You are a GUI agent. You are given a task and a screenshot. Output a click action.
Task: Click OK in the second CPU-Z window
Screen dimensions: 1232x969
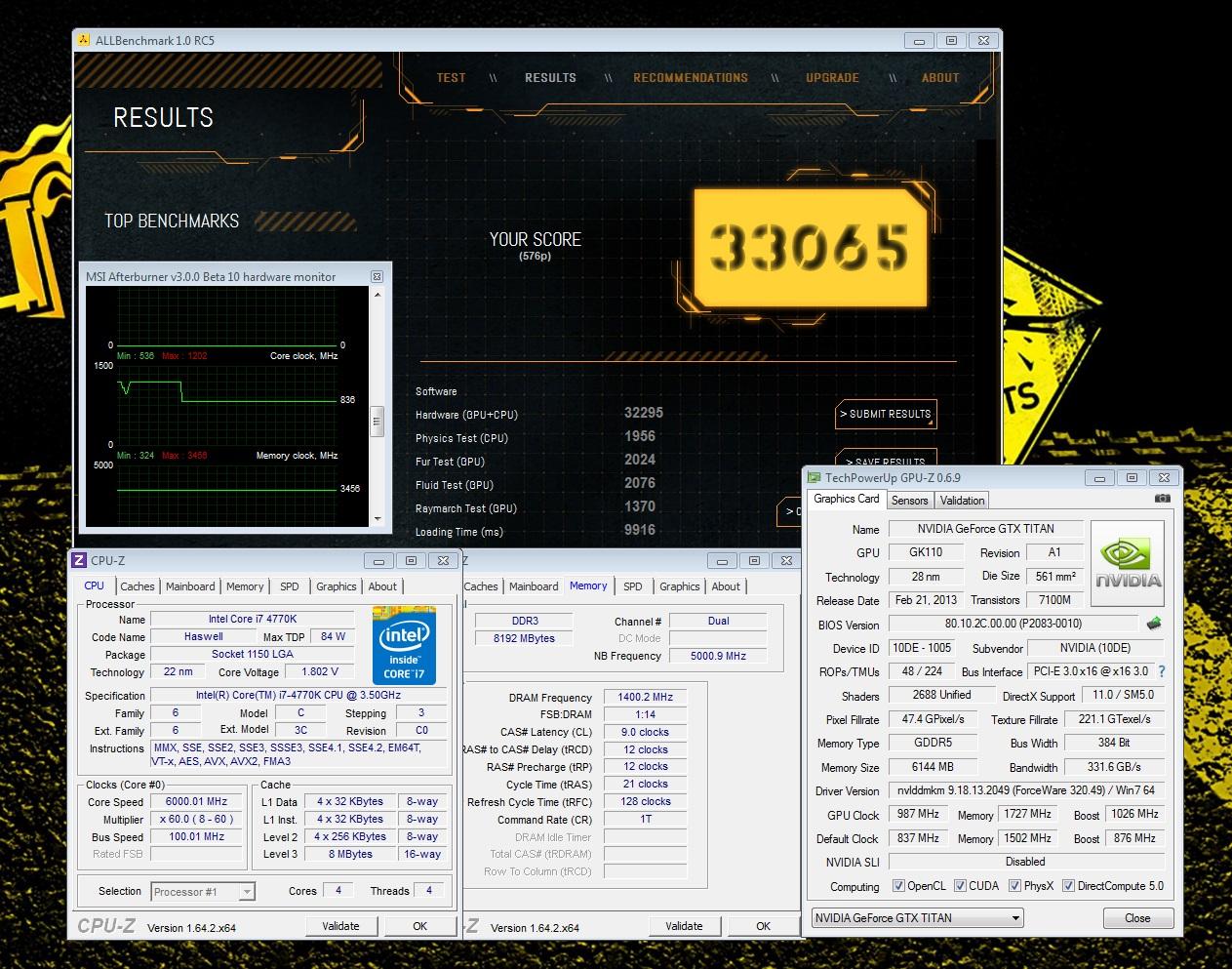pos(763,926)
